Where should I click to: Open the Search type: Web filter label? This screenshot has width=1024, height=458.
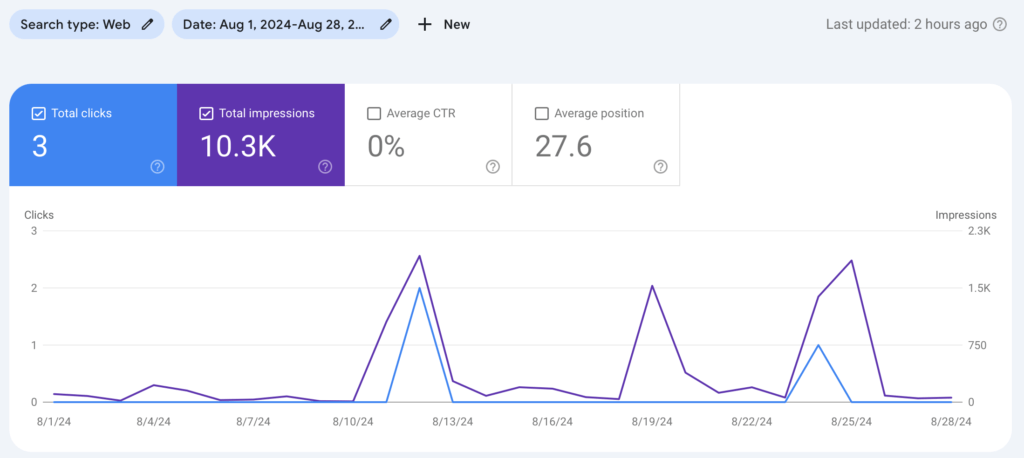(x=76, y=24)
